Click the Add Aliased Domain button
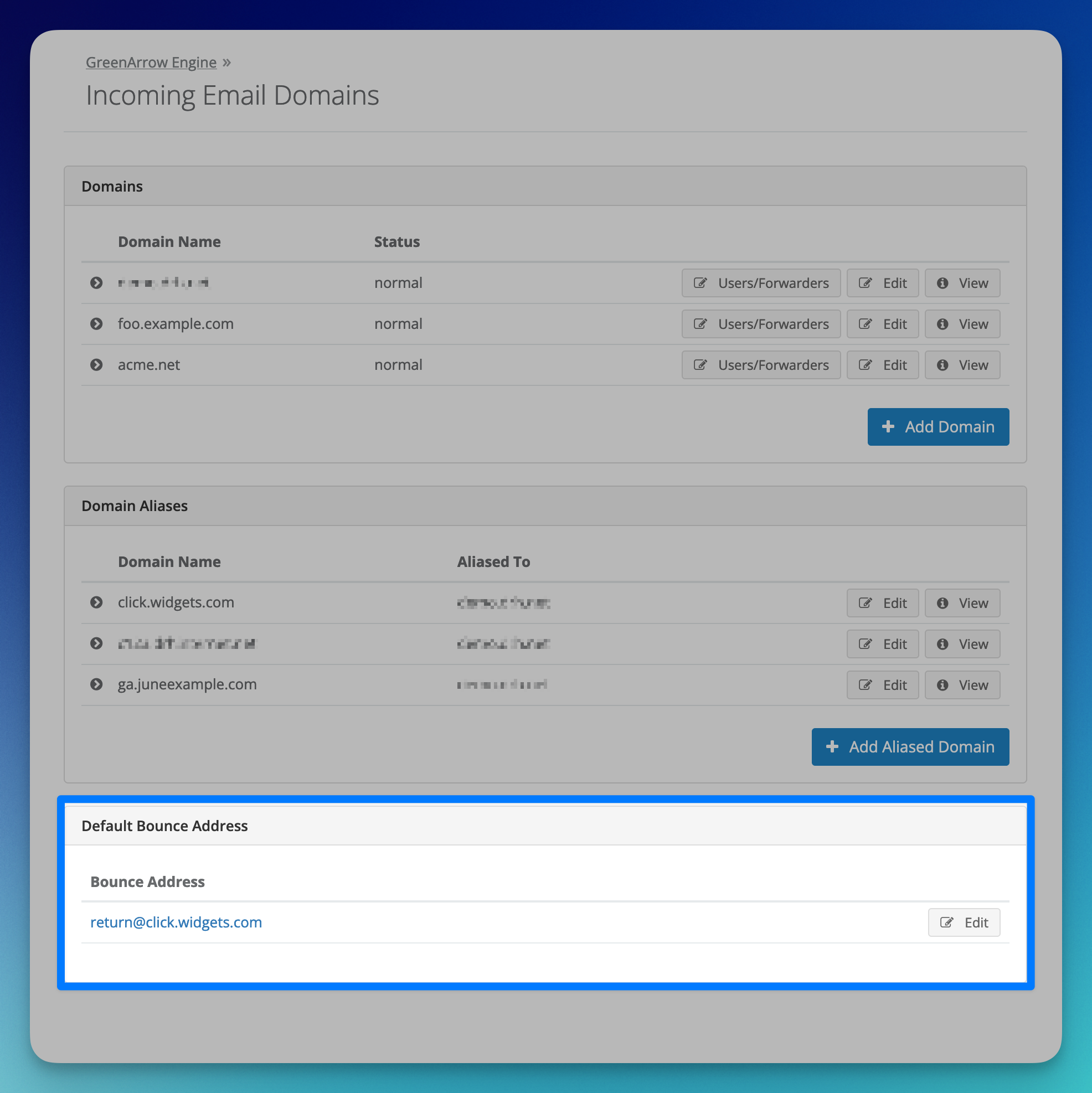 (x=910, y=747)
